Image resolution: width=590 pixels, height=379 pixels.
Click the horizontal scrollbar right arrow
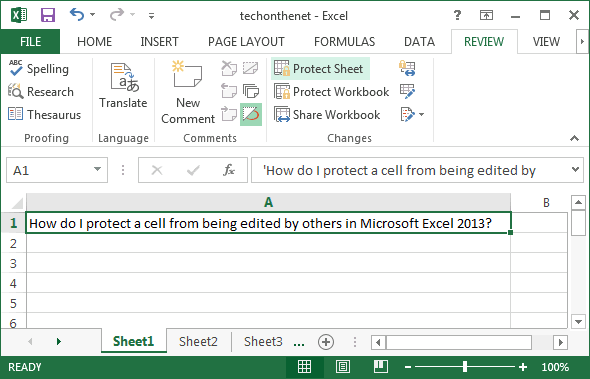coord(560,342)
